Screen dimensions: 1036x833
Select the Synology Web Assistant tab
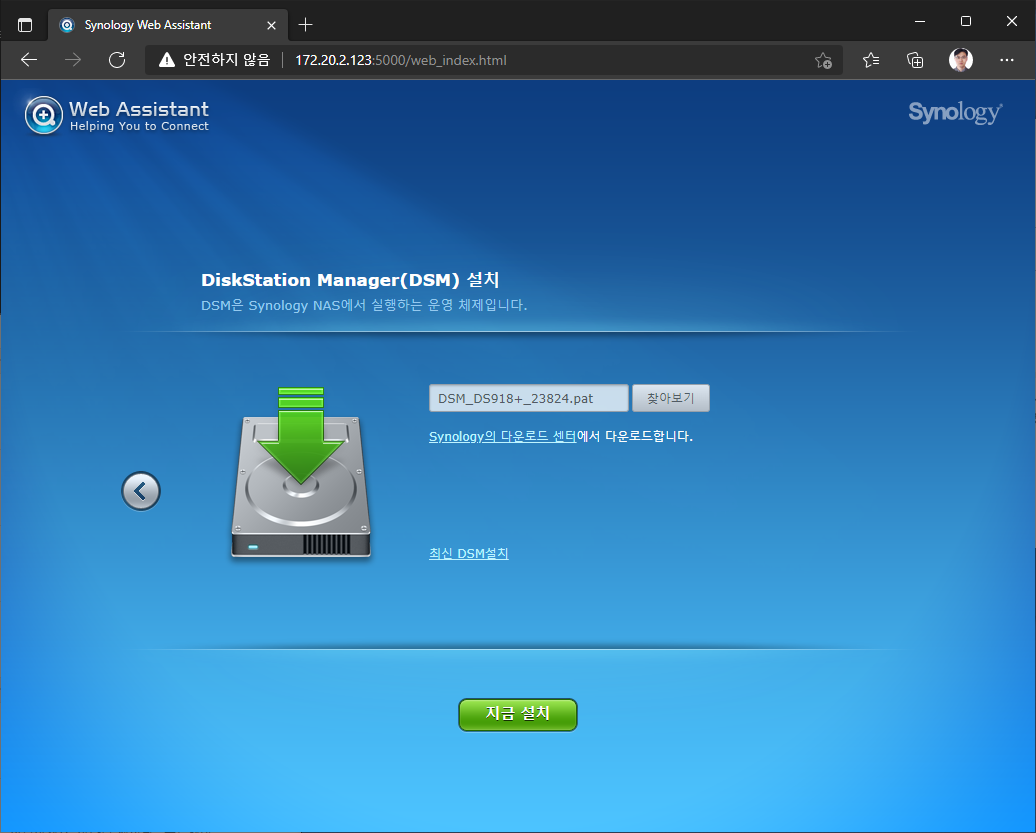pyautogui.click(x=168, y=25)
